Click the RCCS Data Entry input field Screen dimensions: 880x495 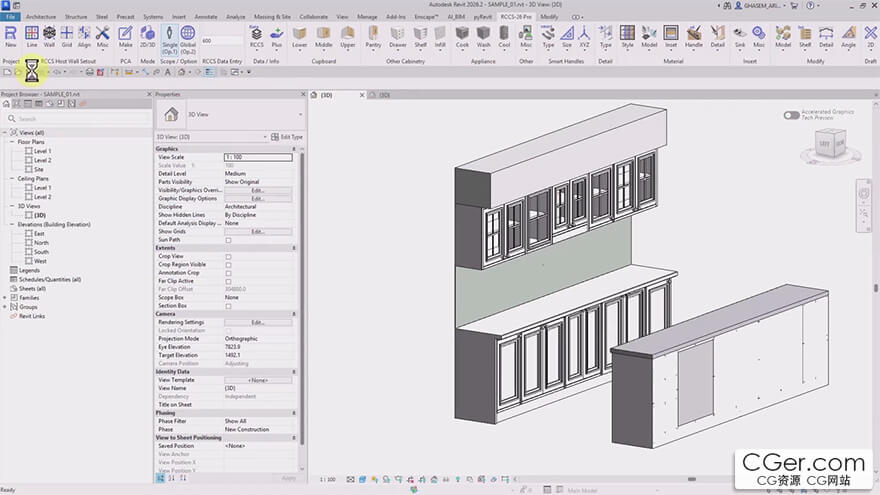tap(221, 41)
